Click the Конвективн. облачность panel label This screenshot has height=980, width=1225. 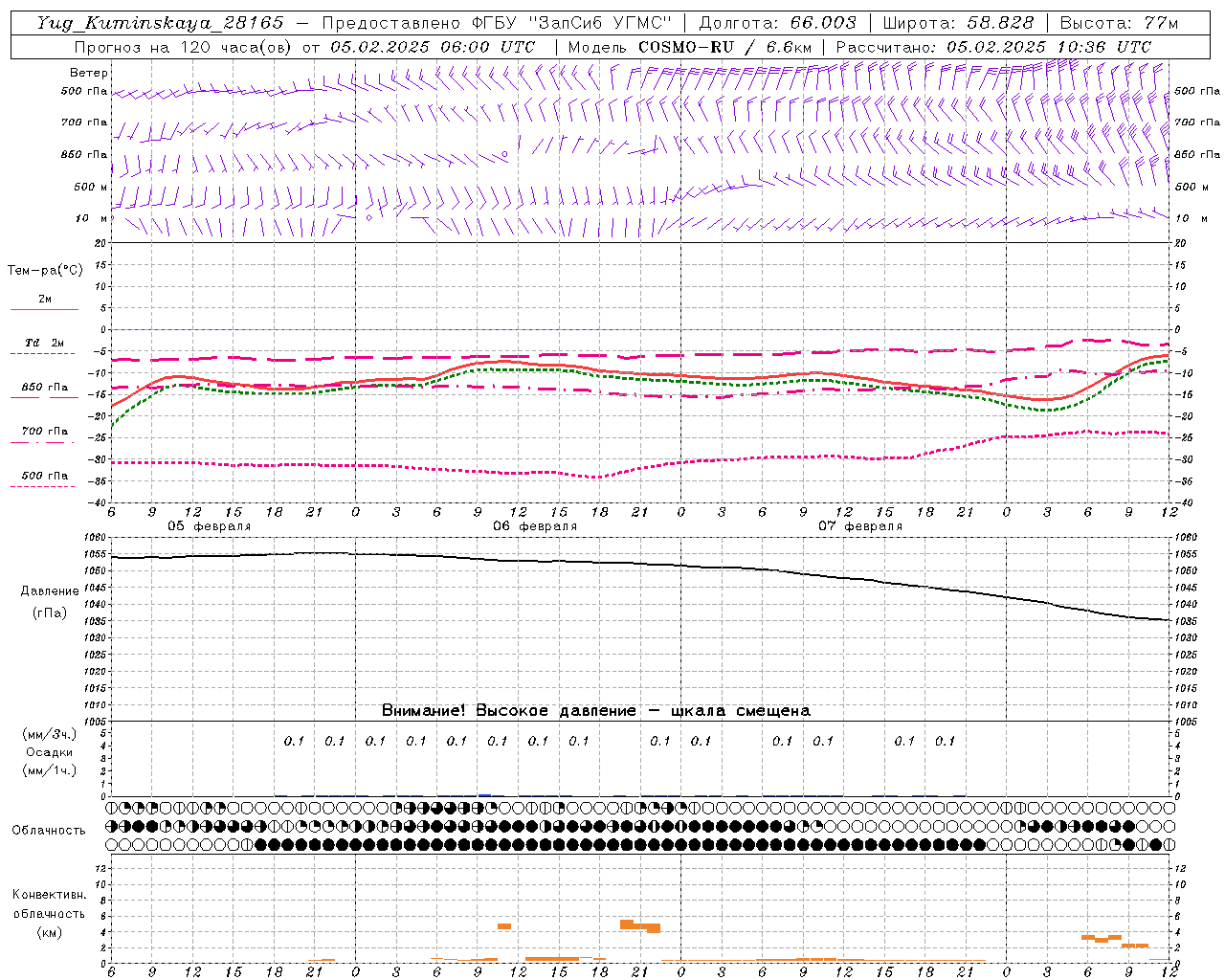tap(49, 904)
